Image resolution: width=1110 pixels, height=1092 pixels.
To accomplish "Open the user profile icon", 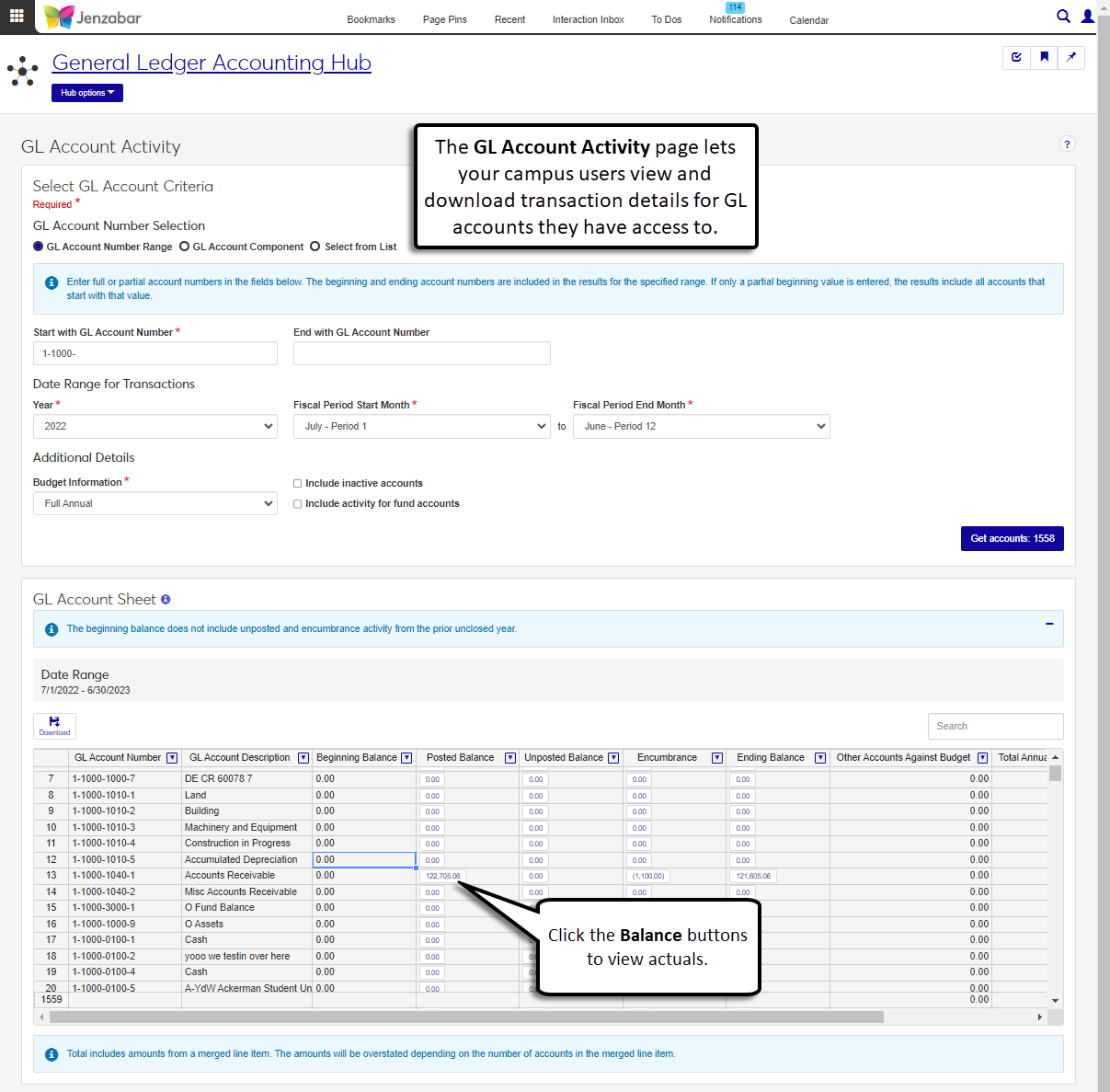I will click(x=1088, y=17).
